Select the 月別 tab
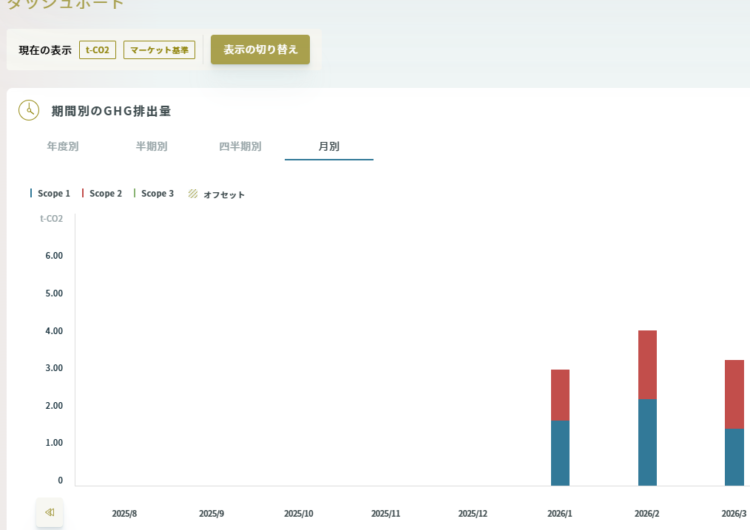 pos(329,146)
